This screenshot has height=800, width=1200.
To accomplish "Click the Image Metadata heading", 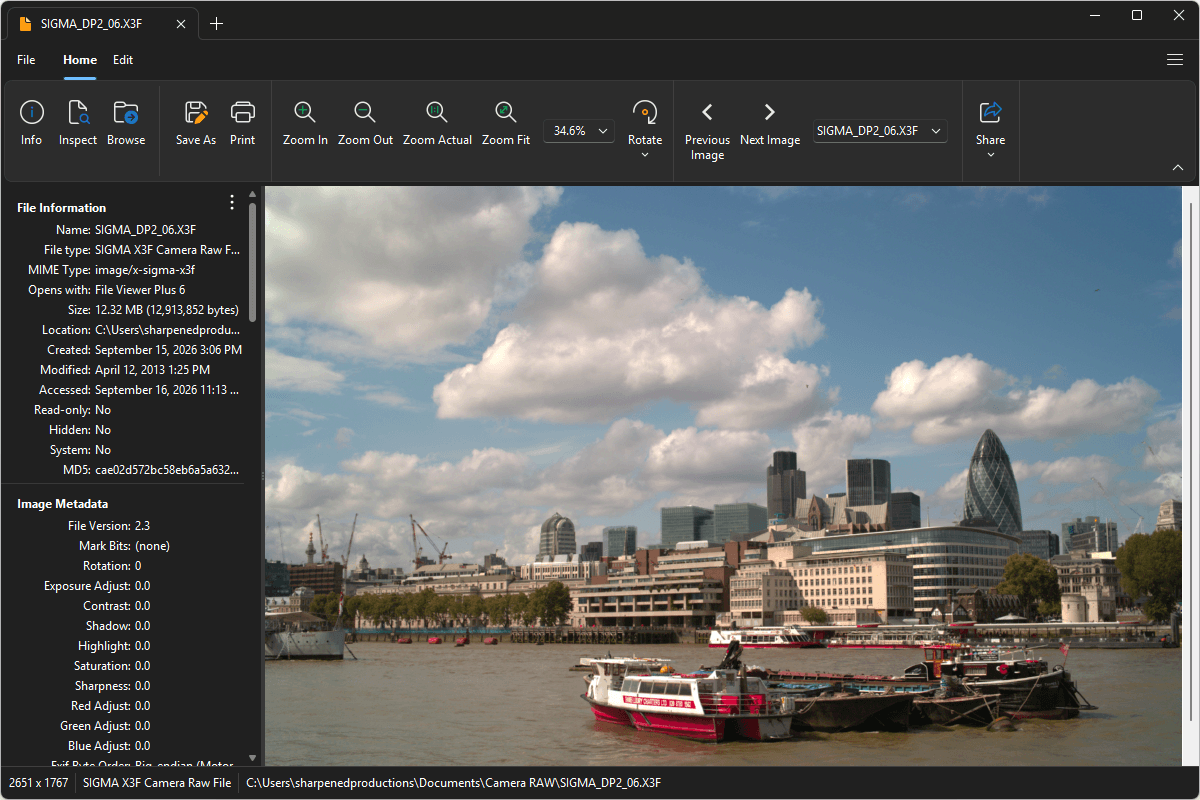I will pos(62,504).
